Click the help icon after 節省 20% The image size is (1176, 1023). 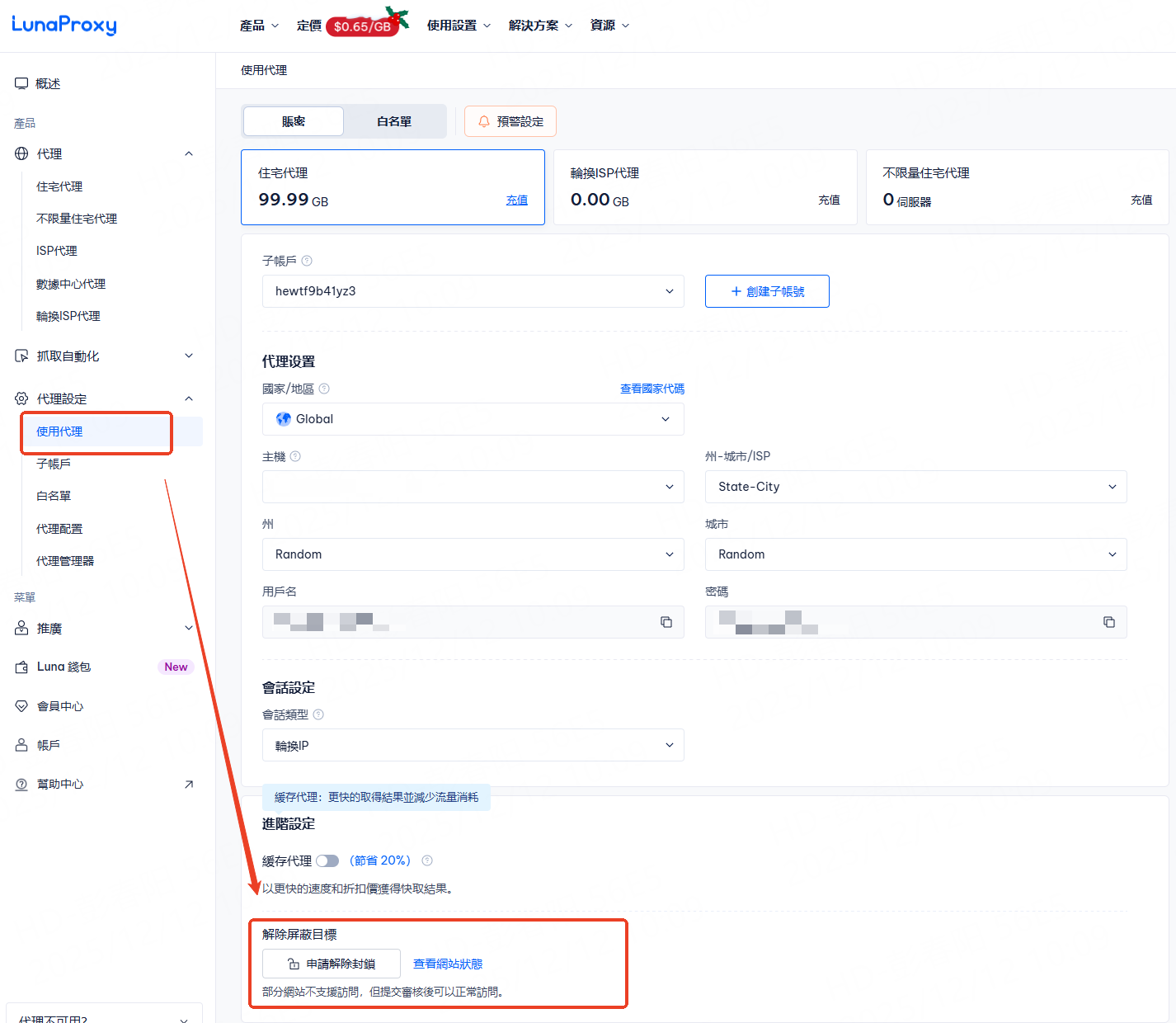[x=427, y=860]
